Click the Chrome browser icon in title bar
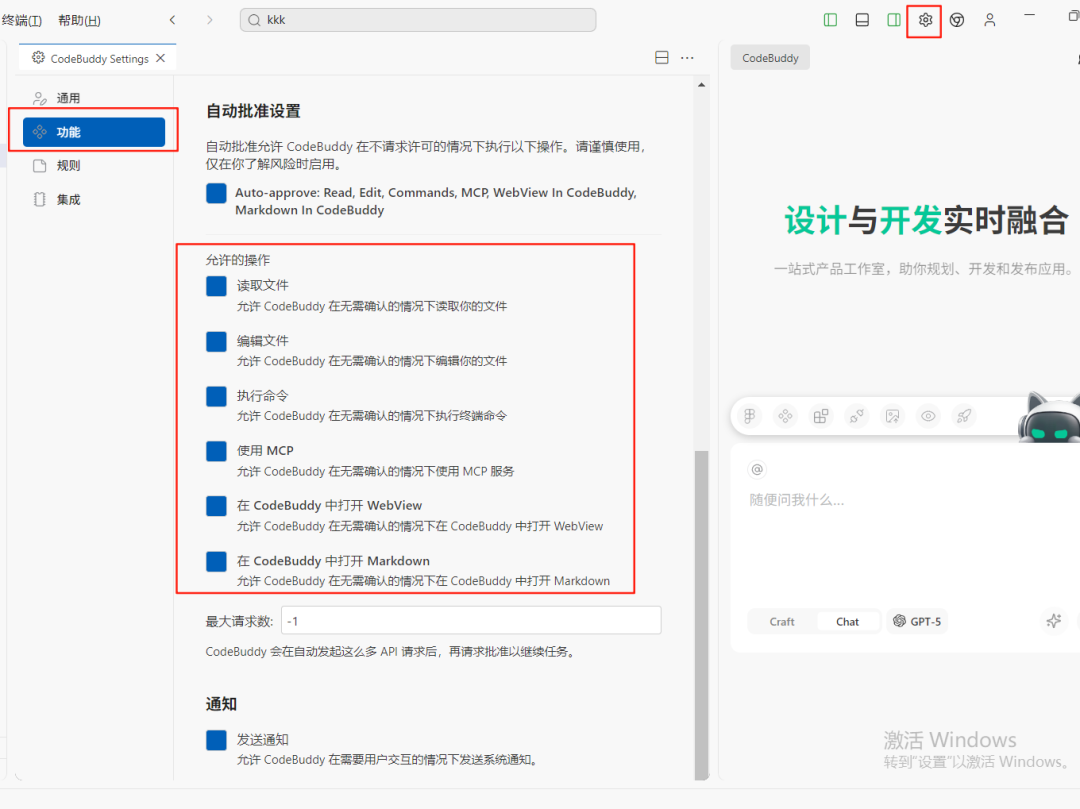The width and height of the screenshot is (1080, 809). tap(957, 20)
